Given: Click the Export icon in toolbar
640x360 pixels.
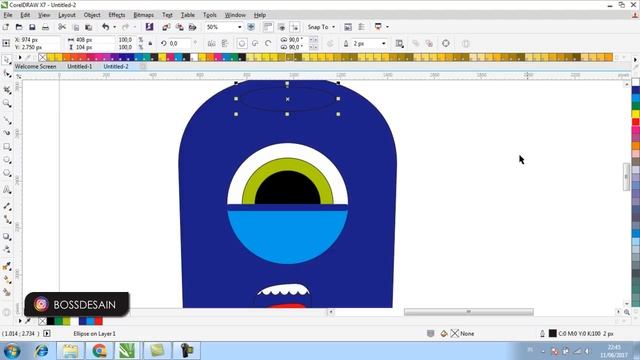Looking at the screenshot, I should [x=179, y=27].
